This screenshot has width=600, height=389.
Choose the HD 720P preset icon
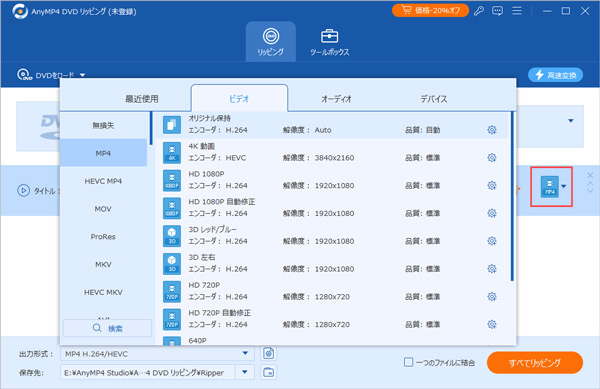click(172, 291)
